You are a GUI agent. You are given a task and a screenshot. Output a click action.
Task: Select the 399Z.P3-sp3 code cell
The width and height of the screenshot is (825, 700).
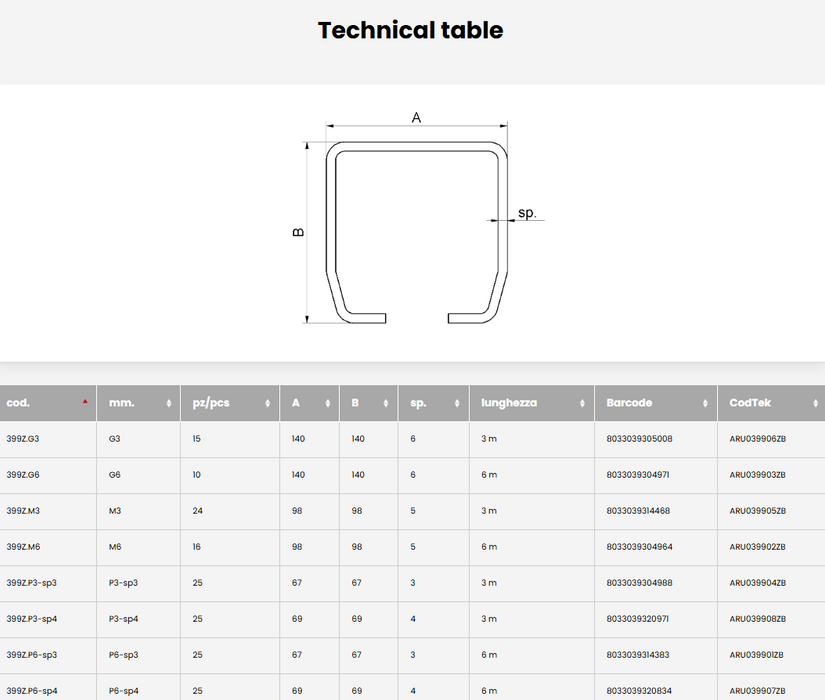[x=31, y=583]
